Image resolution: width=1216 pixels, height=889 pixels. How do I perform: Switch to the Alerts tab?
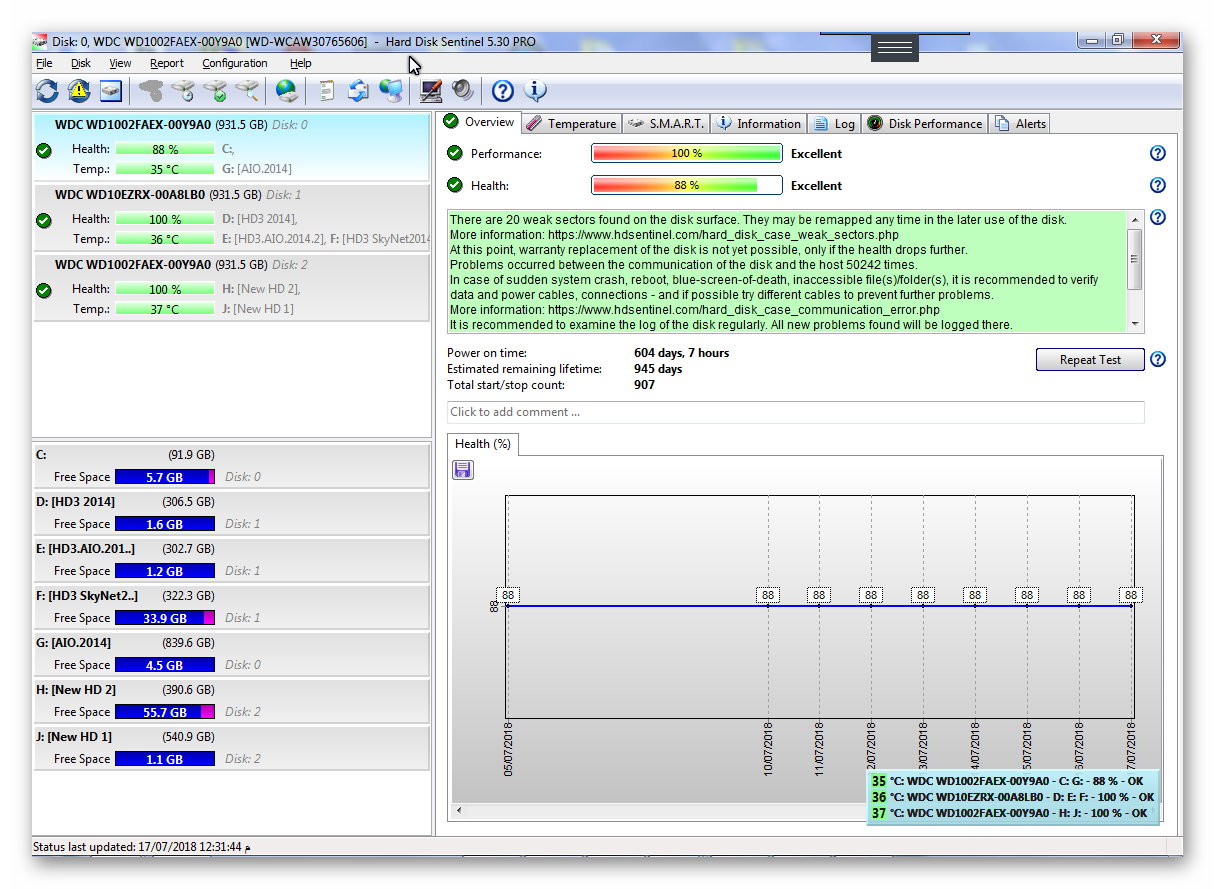point(1020,124)
